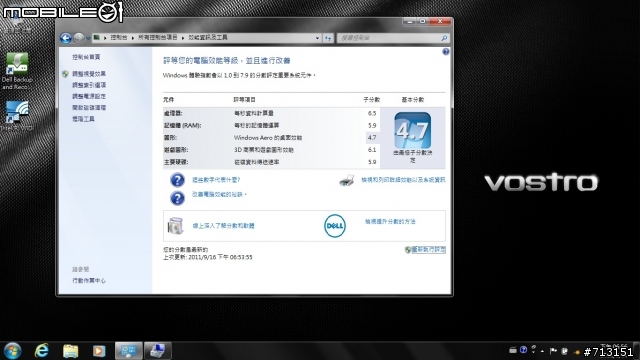
Task: Click the 重新執行評估 re-run assessment link
Action: [x=428, y=249]
